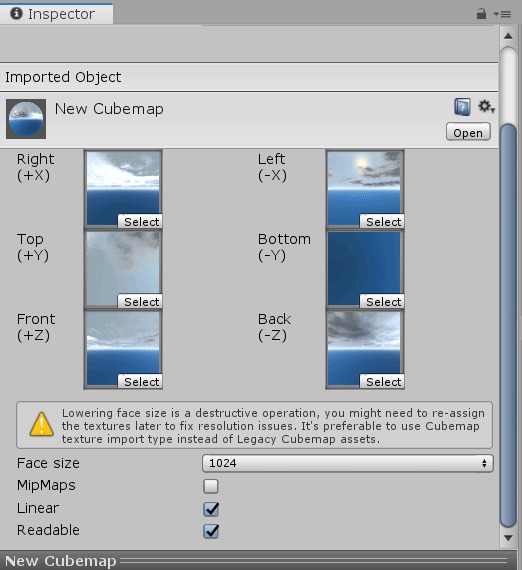Click the yellow warning triangle icon
The width and height of the screenshot is (522, 570).
42,424
